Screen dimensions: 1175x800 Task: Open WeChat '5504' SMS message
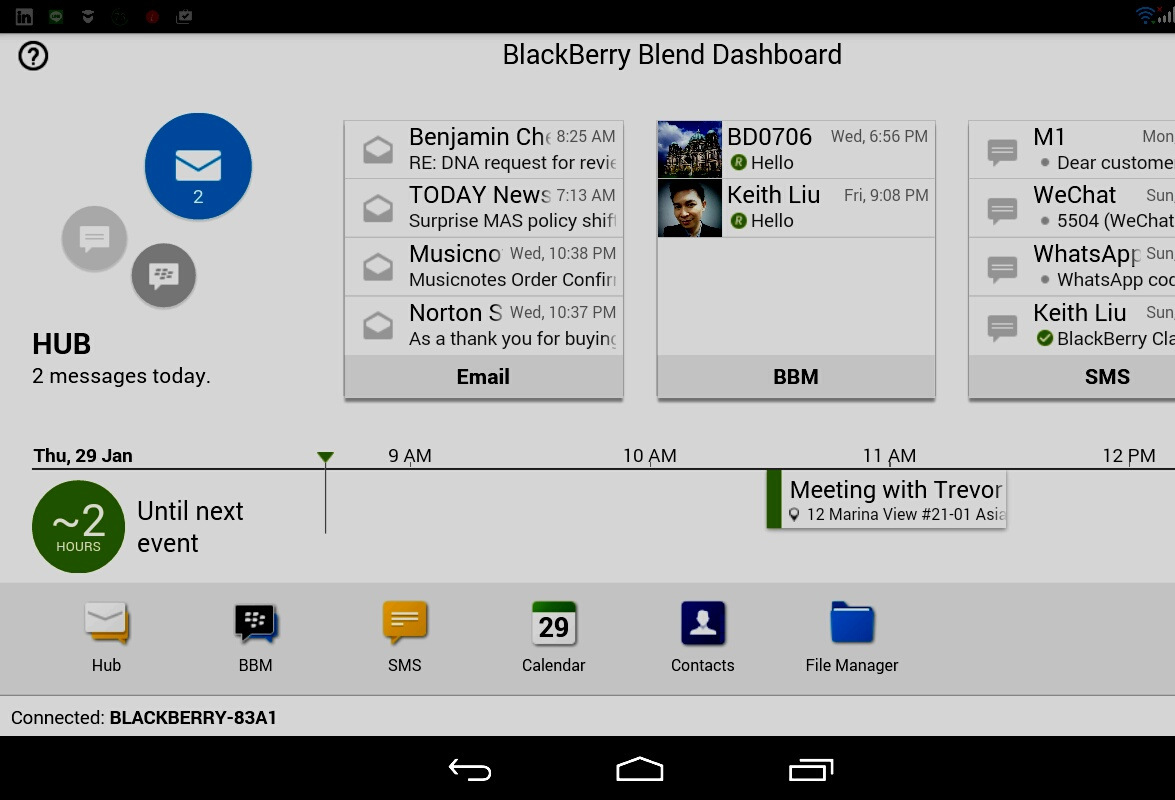1072,207
